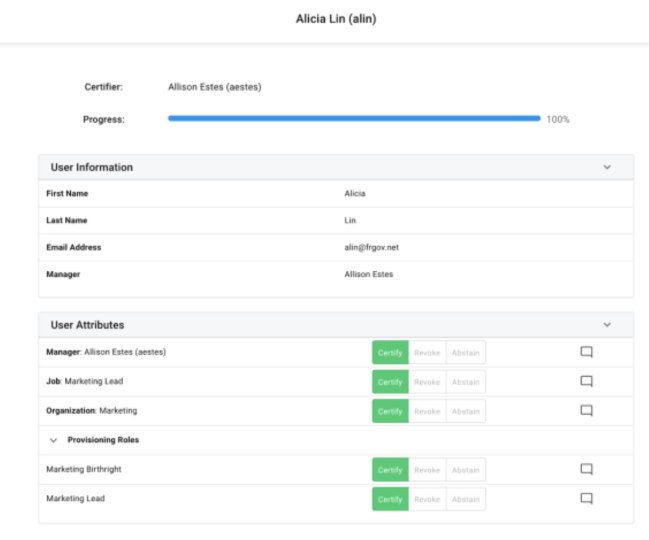
Task: Collapse the Provisioning Roles group
Action: 53,440
